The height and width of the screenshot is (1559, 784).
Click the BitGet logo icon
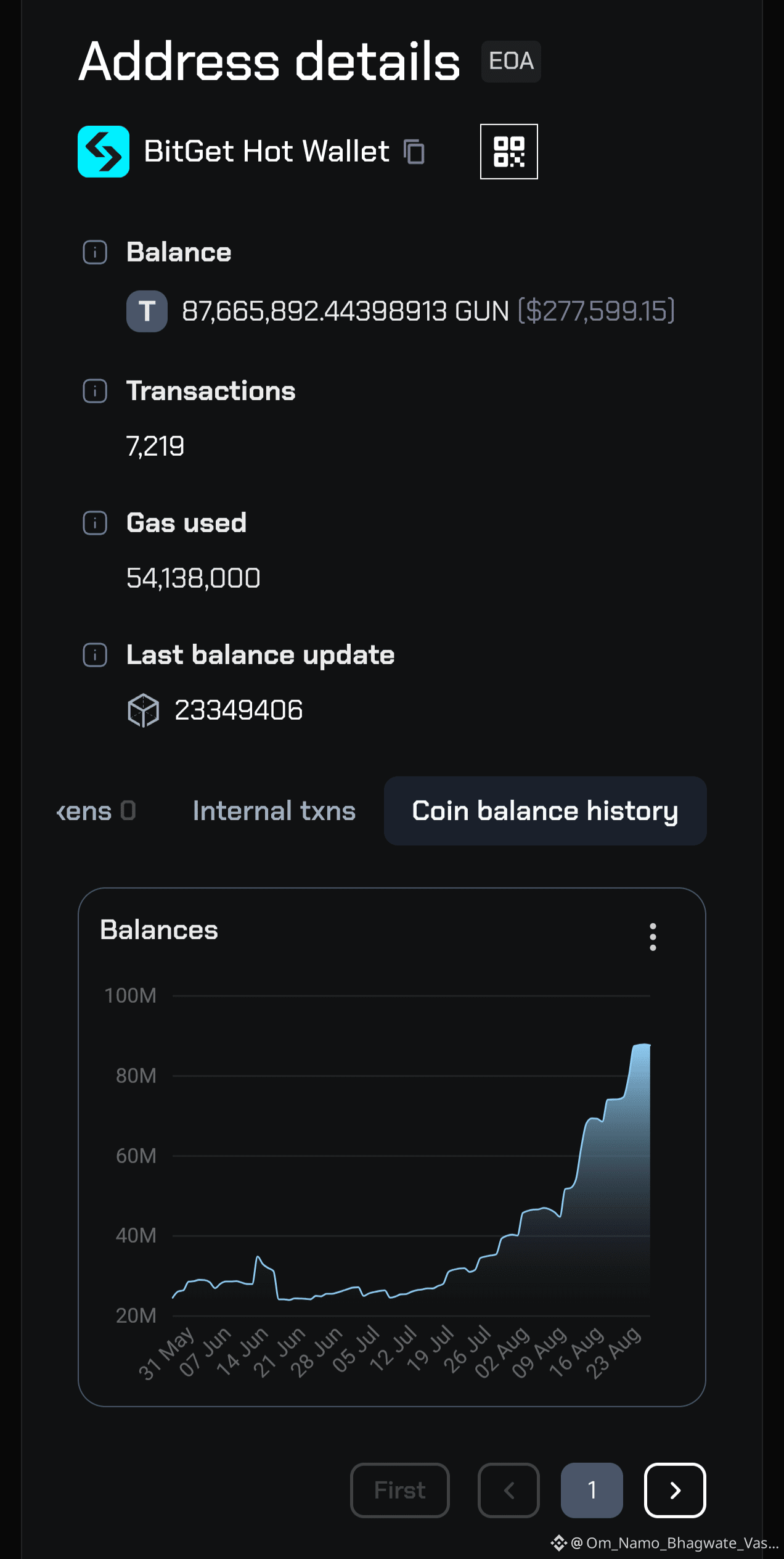pyautogui.click(x=104, y=152)
